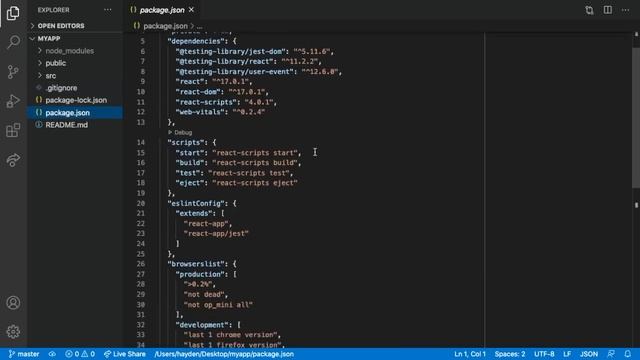Select the package.json editor tab
The width and height of the screenshot is (640, 360).
pos(162,10)
